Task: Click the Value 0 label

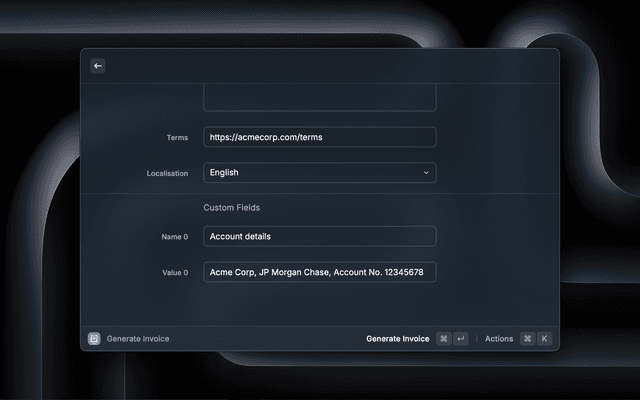Action: point(174,273)
